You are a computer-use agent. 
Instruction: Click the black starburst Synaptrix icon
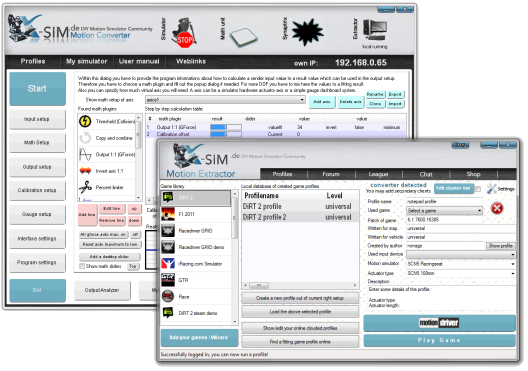[307, 32]
